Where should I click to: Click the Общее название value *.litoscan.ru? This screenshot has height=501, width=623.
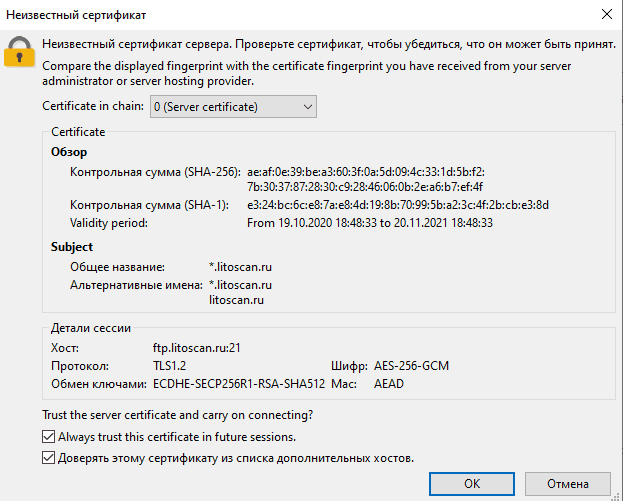point(240,267)
